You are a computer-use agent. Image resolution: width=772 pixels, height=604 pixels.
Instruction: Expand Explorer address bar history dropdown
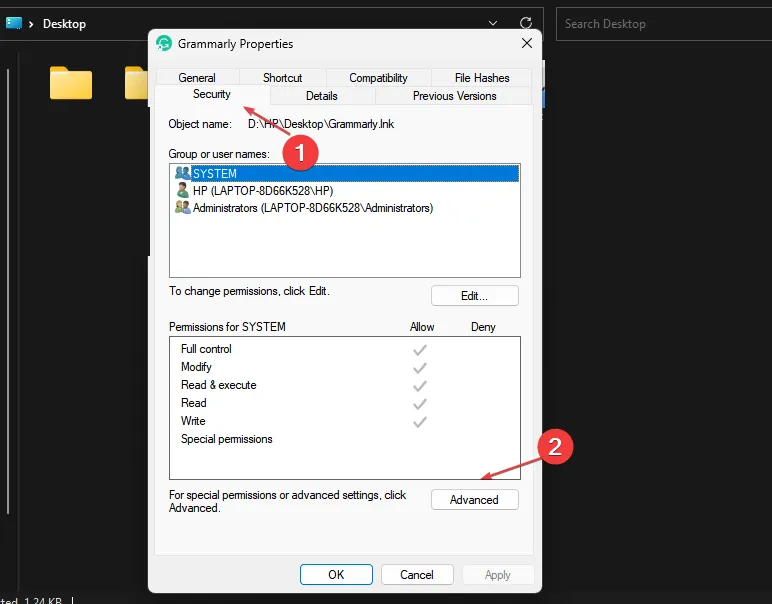pyautogui.click(x=492, y=23)
